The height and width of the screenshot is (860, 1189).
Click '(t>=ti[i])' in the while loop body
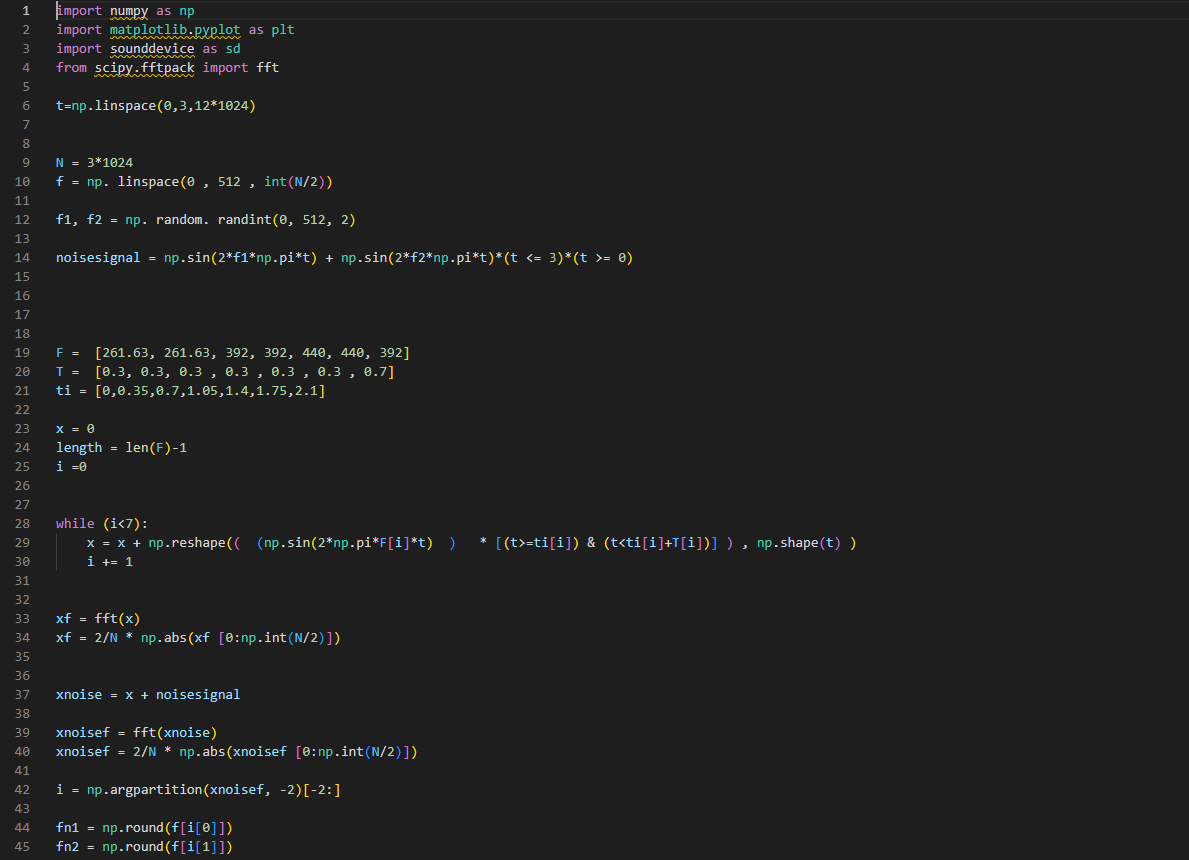(541, 542)
